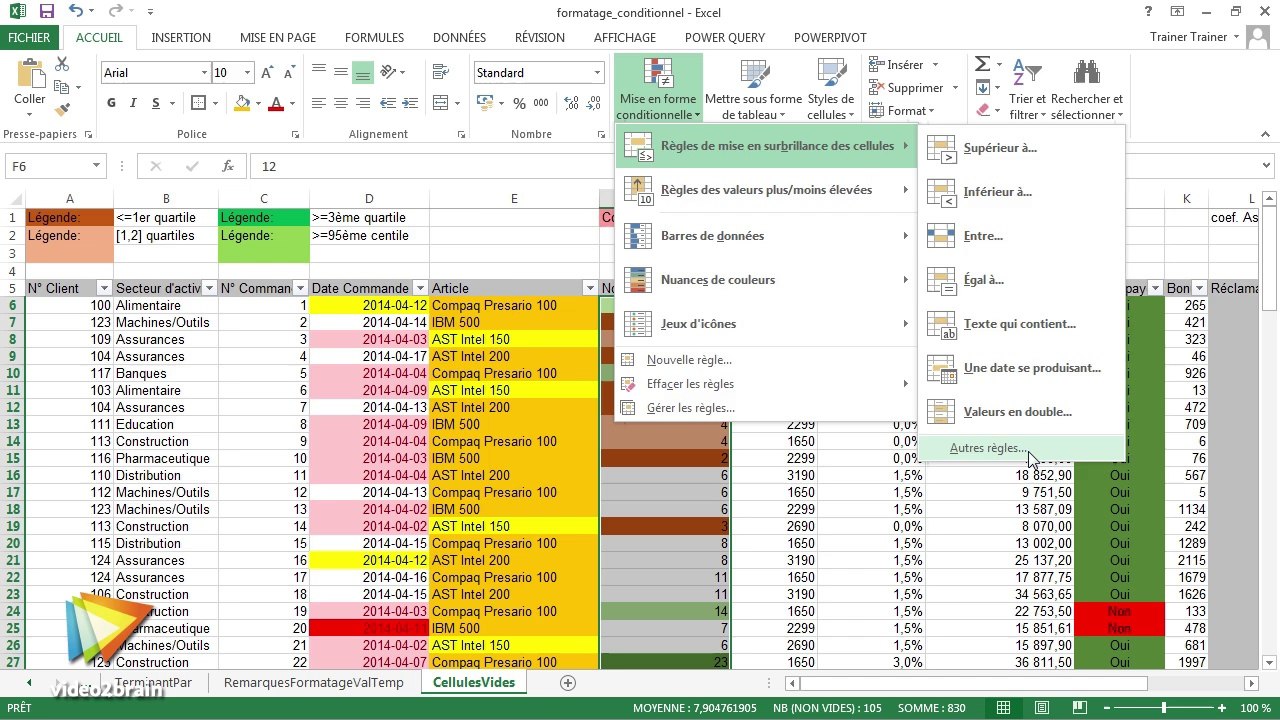Image resolution: width=1280 pixels, height=720 pixels.
Task: Apply percent style
Action: pos(519,103)
